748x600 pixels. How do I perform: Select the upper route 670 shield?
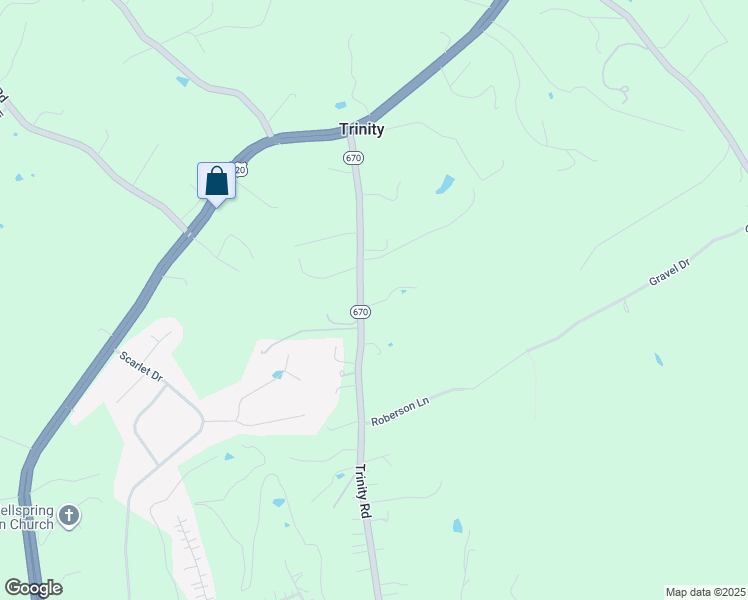click(353, 157)
